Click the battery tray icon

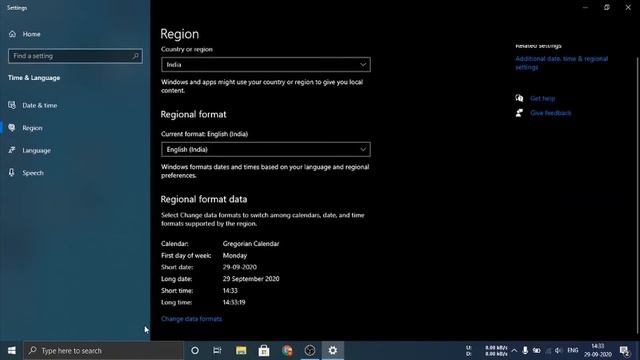tap(536, 351)
